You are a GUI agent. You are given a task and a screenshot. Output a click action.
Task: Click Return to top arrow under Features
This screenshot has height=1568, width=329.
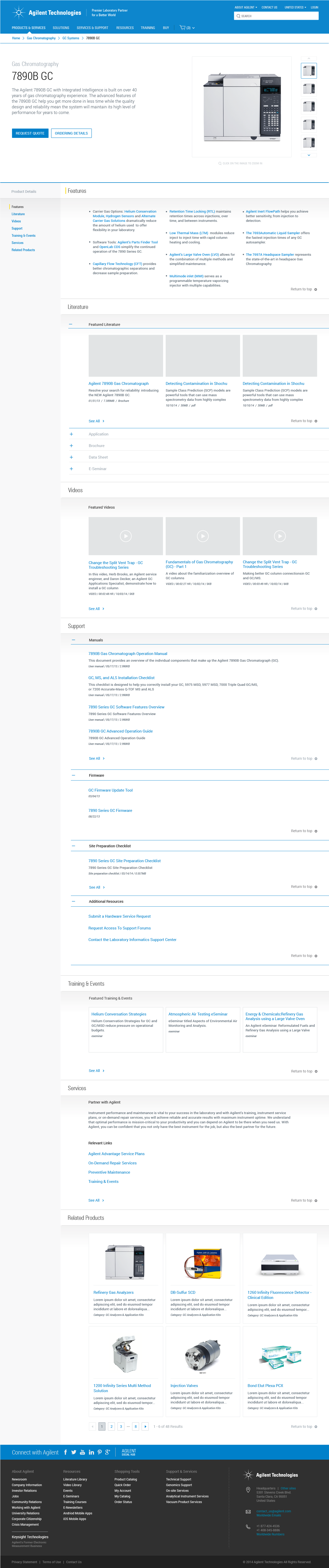[316, 289]
